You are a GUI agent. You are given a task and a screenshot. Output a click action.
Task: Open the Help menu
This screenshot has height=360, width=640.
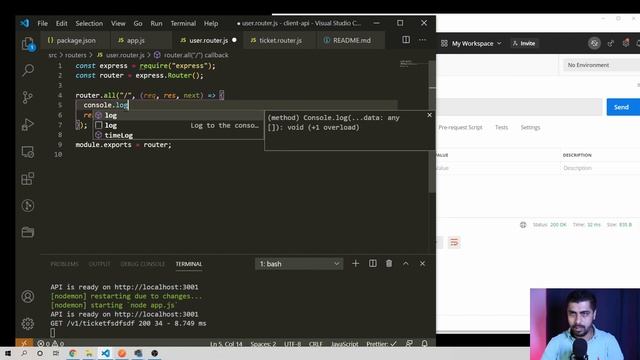pos(211,23)
